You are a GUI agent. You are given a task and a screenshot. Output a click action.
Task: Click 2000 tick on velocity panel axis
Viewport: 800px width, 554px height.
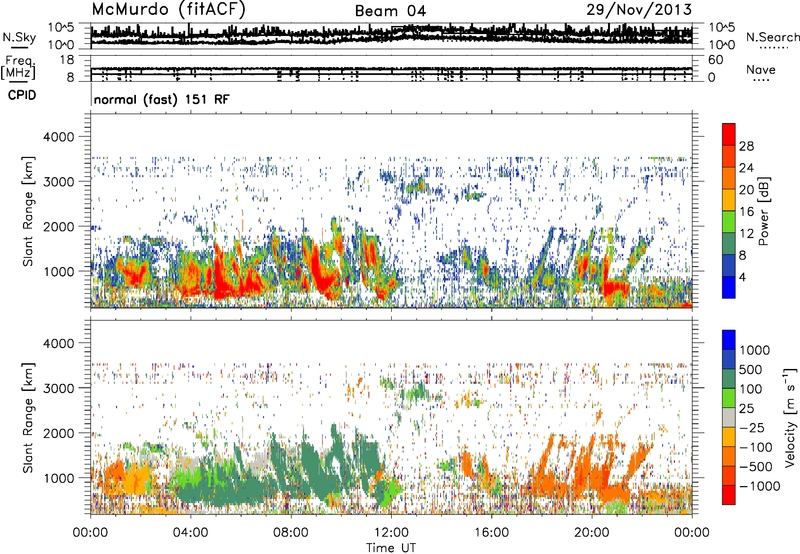(59, 433)
